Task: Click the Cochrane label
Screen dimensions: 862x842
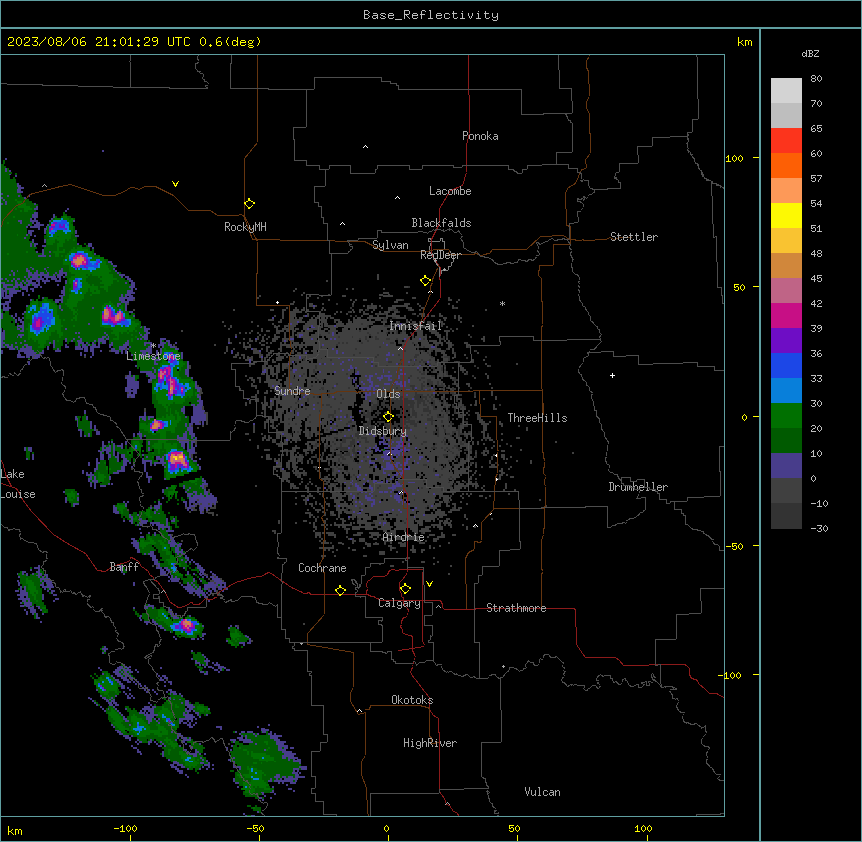Action: pyautogui.click(x=322, y=568)
